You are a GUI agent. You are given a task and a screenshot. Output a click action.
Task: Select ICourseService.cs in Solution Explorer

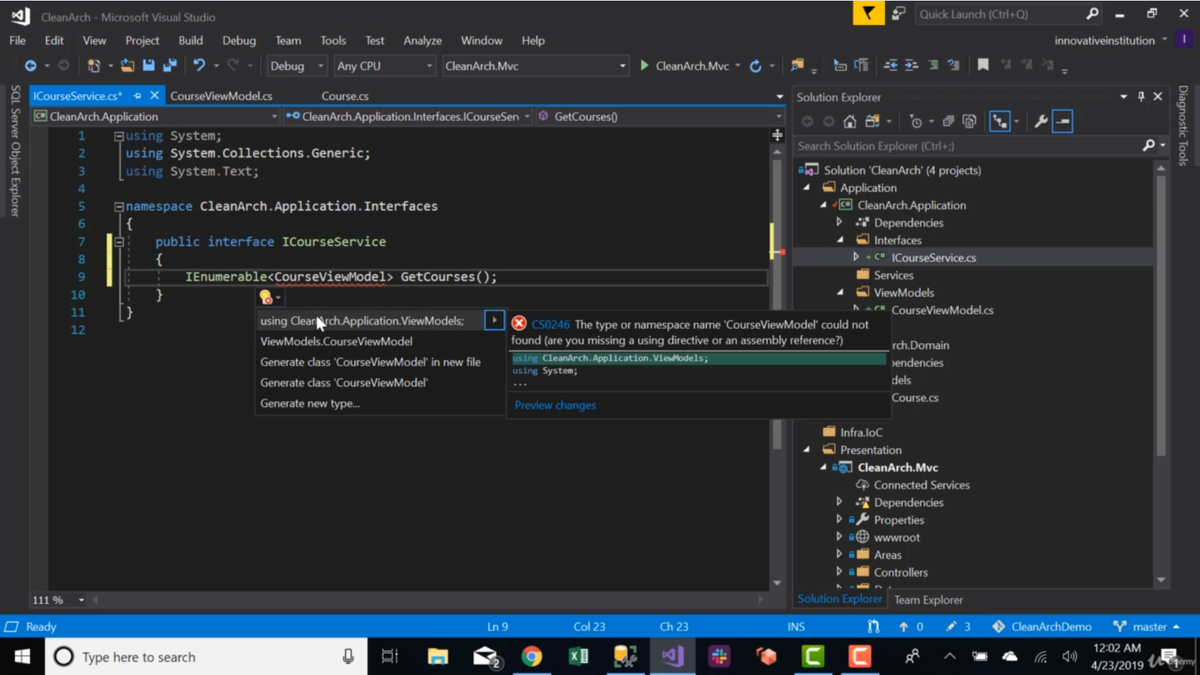tap(934, 257)
